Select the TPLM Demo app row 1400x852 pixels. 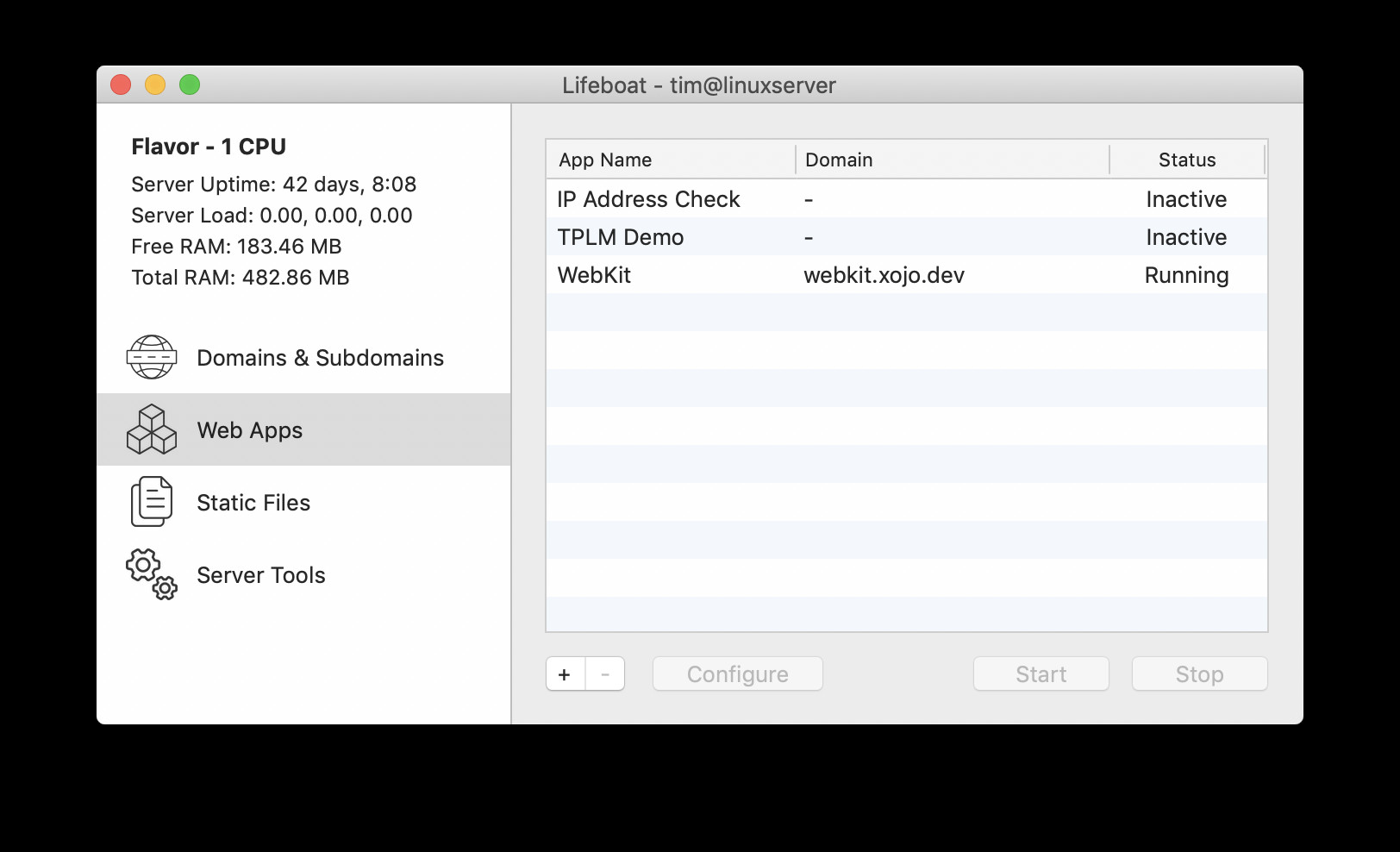tap(907, 237)
